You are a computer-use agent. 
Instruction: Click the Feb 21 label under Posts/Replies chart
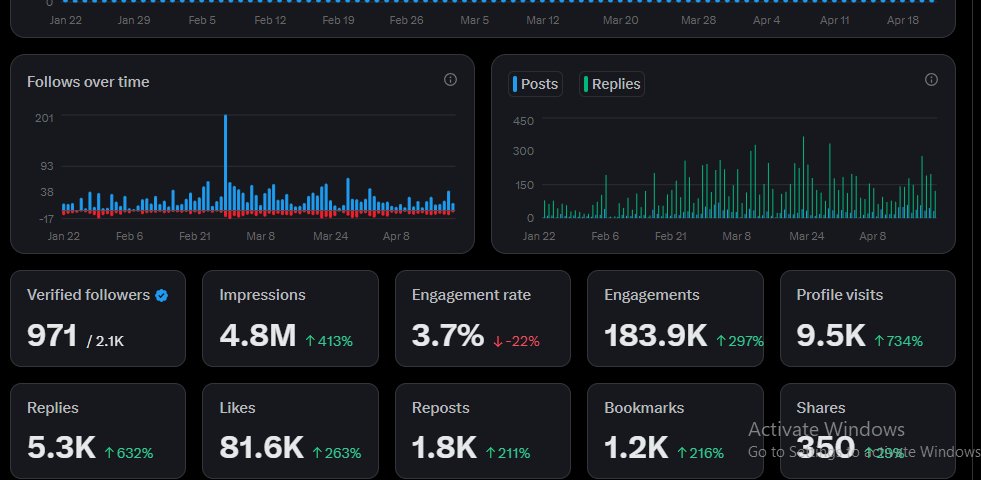(671, 236)
